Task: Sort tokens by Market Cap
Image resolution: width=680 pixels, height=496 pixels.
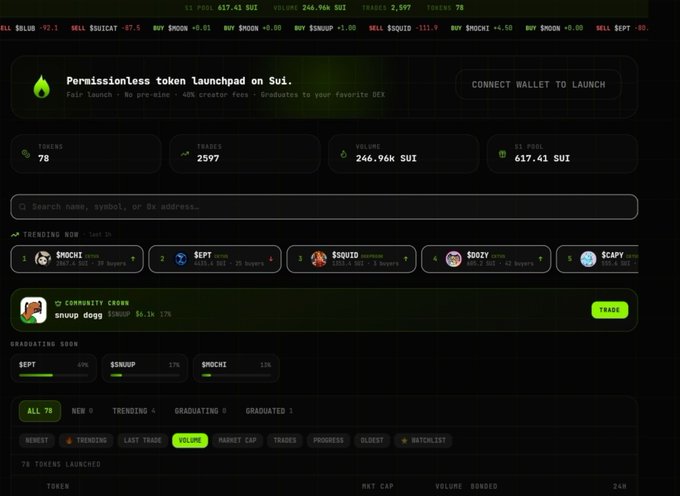Action: [237, 441]
